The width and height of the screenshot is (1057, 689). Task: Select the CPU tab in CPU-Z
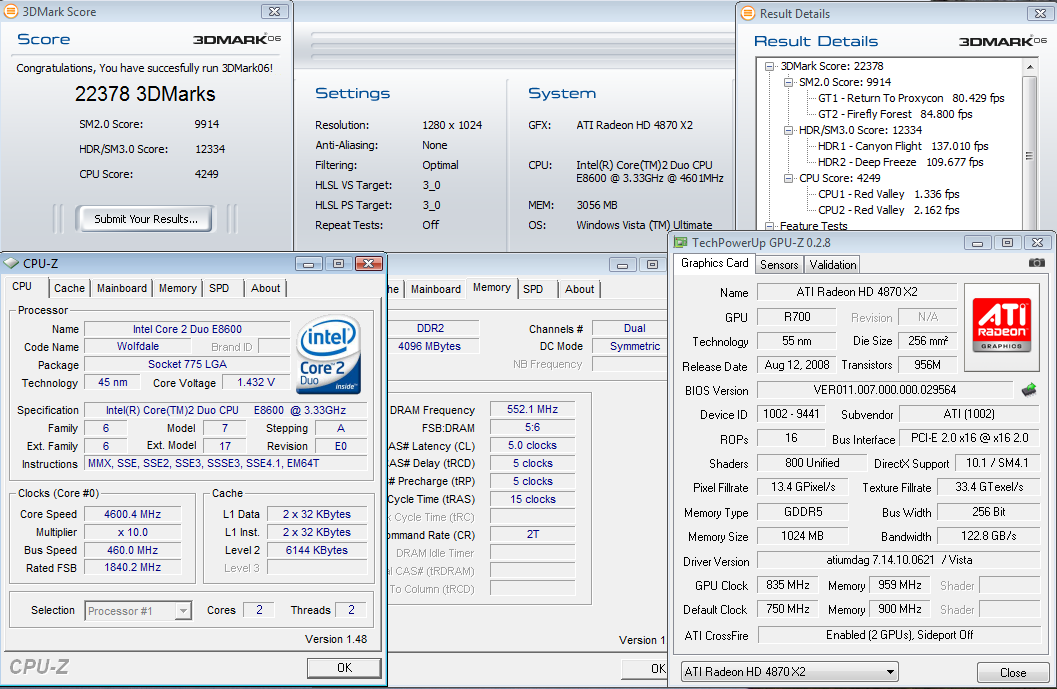click(x=22, y=287)
